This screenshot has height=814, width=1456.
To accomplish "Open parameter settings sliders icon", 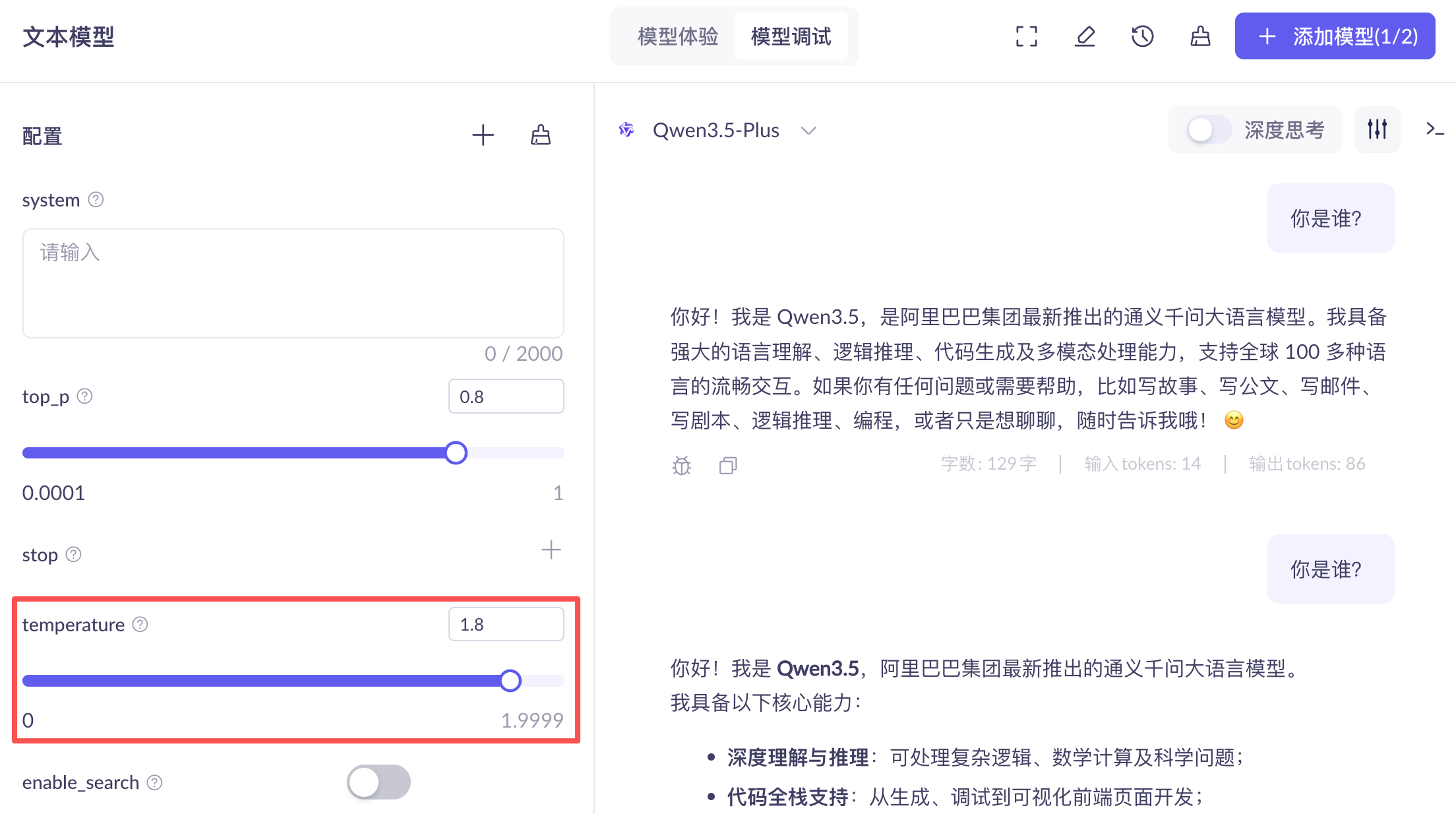I will tap(1377, 129).
